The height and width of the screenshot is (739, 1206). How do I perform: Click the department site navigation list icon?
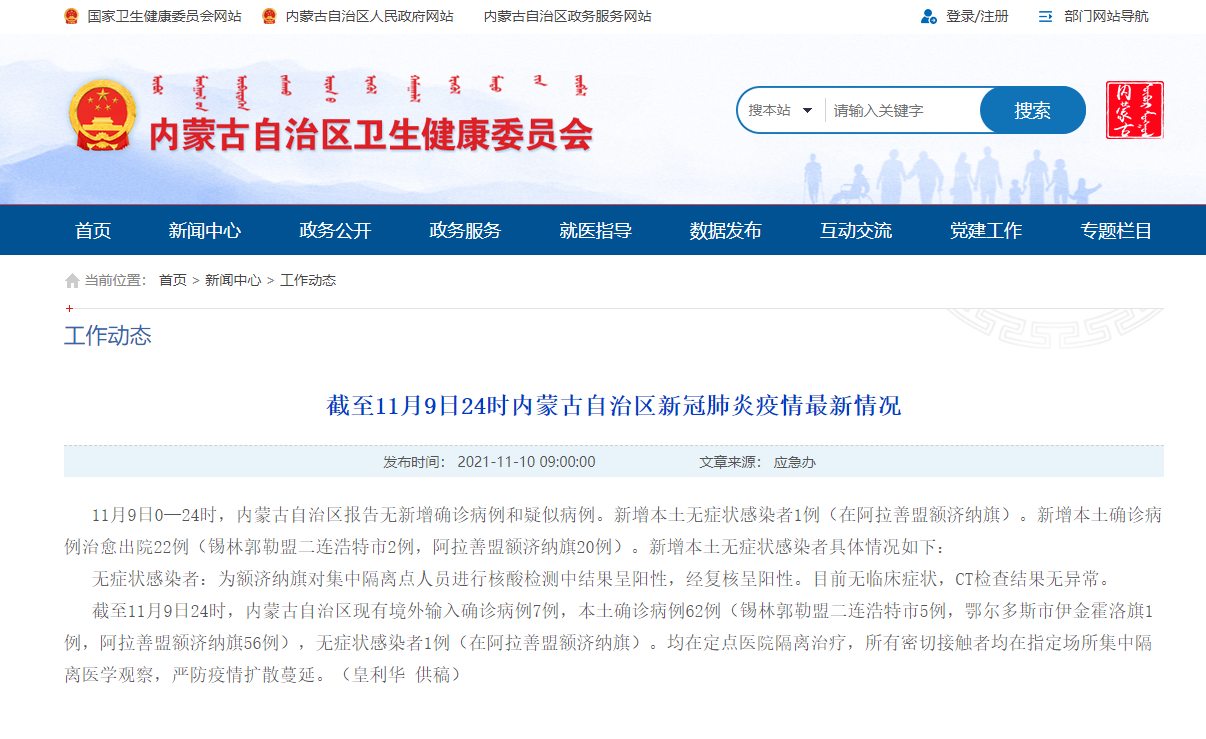(x=1045, y=17)
